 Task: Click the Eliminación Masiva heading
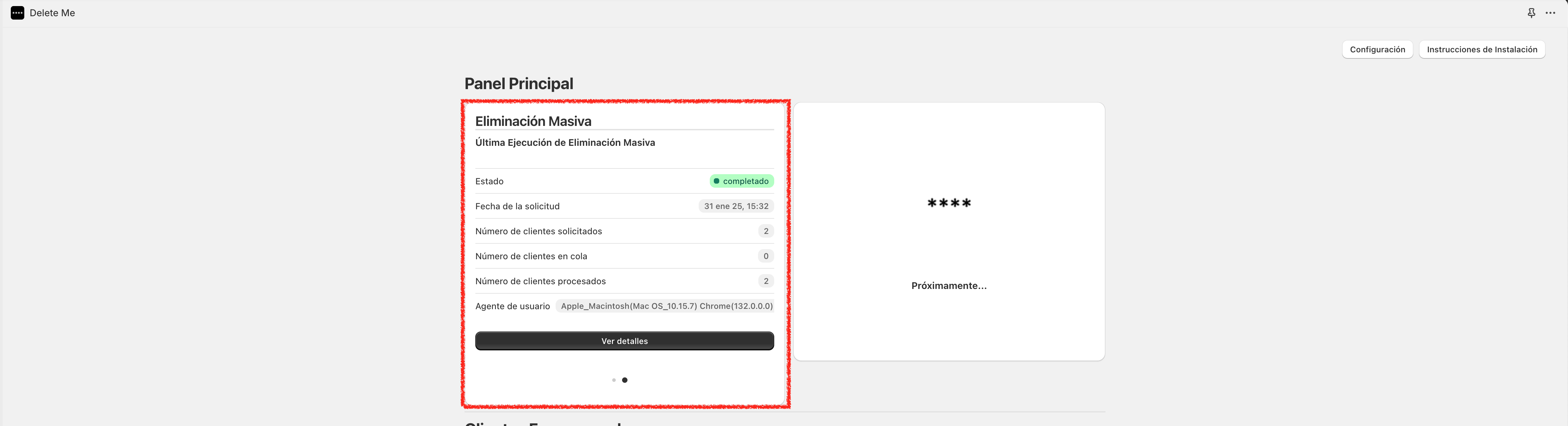tap(533, 121)
